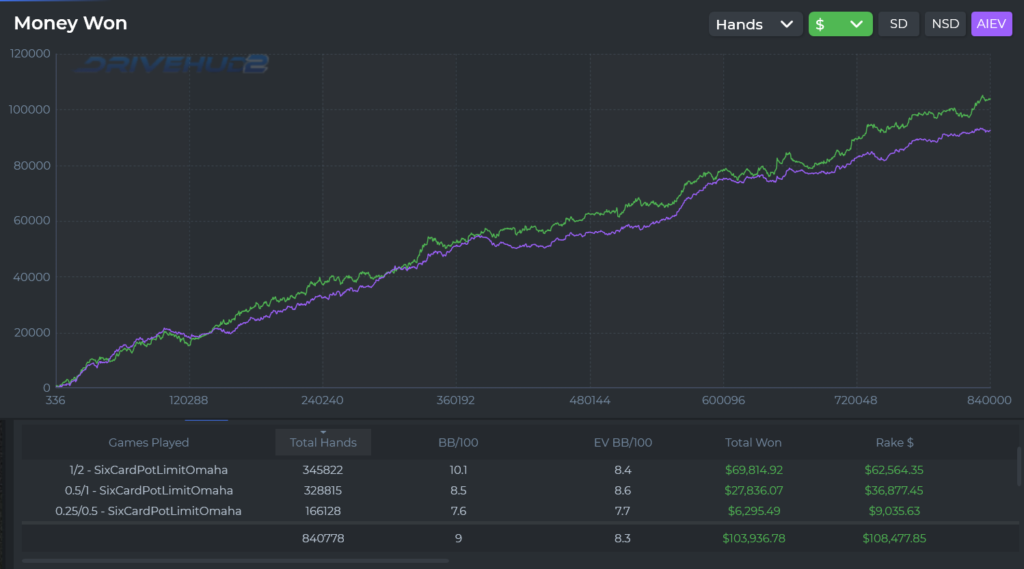Click the $103,936.78 total won cell
This screenshot has height=569, width=1024.
[753, 538]
